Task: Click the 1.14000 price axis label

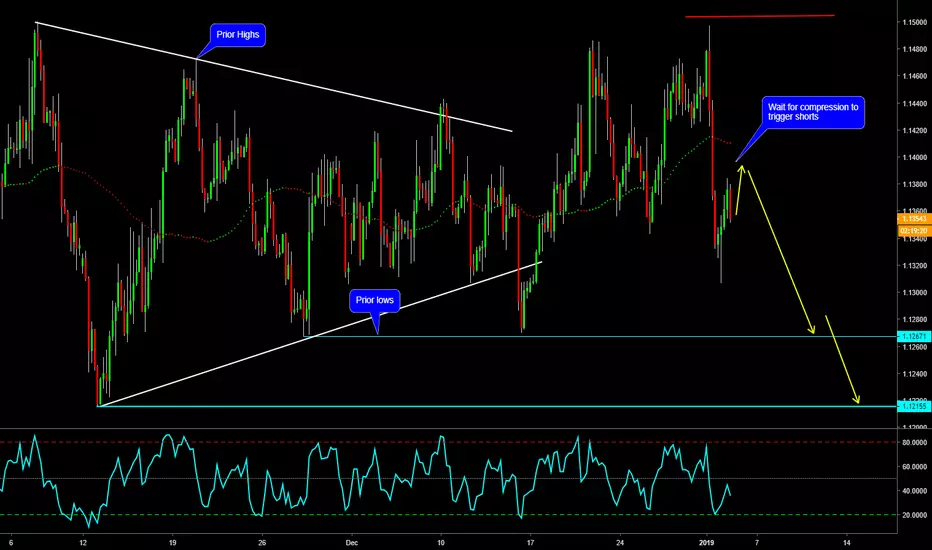Action: tap(914, 158)
